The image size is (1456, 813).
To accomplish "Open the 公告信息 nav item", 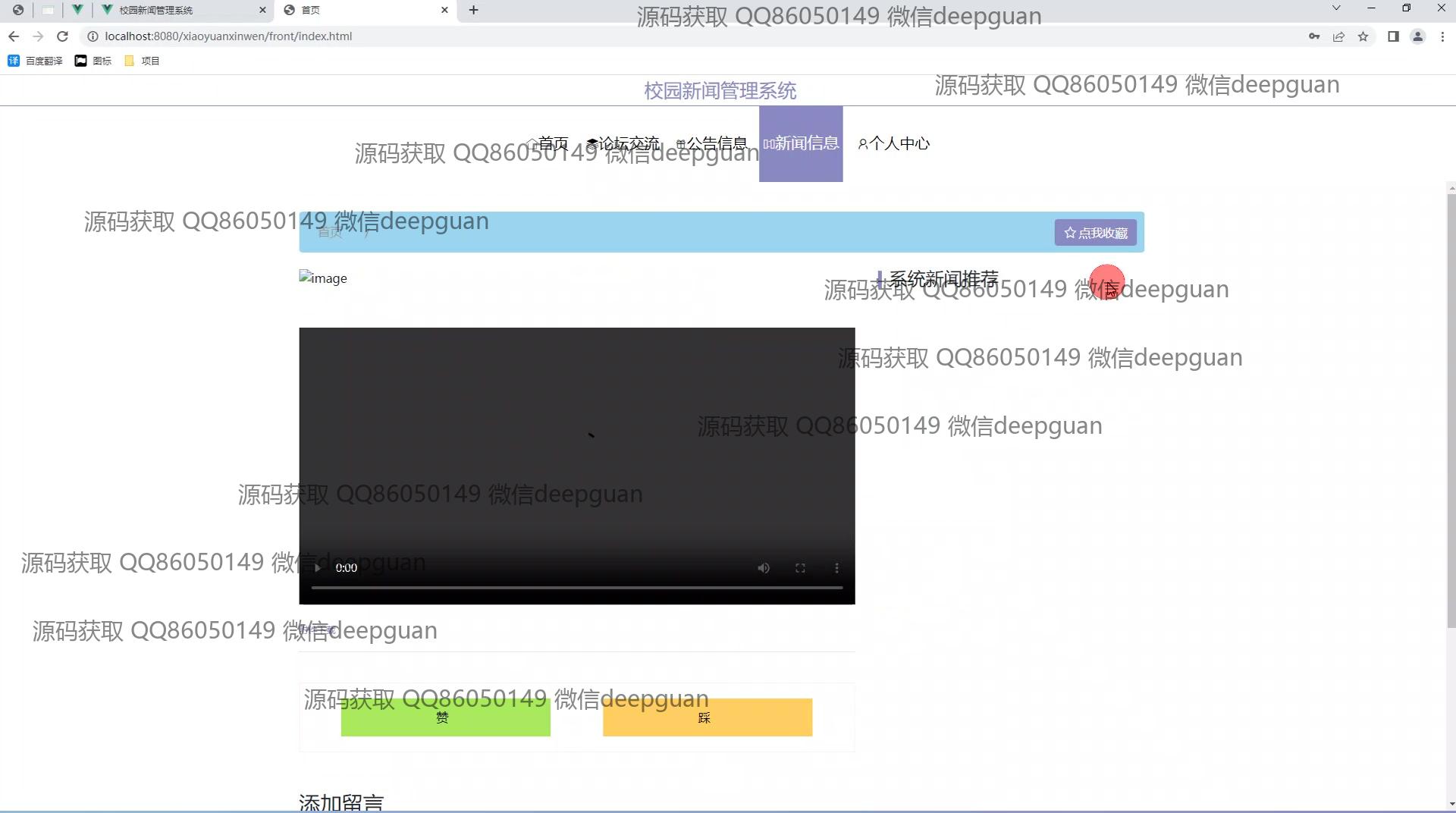I will [x=711, y=143].
